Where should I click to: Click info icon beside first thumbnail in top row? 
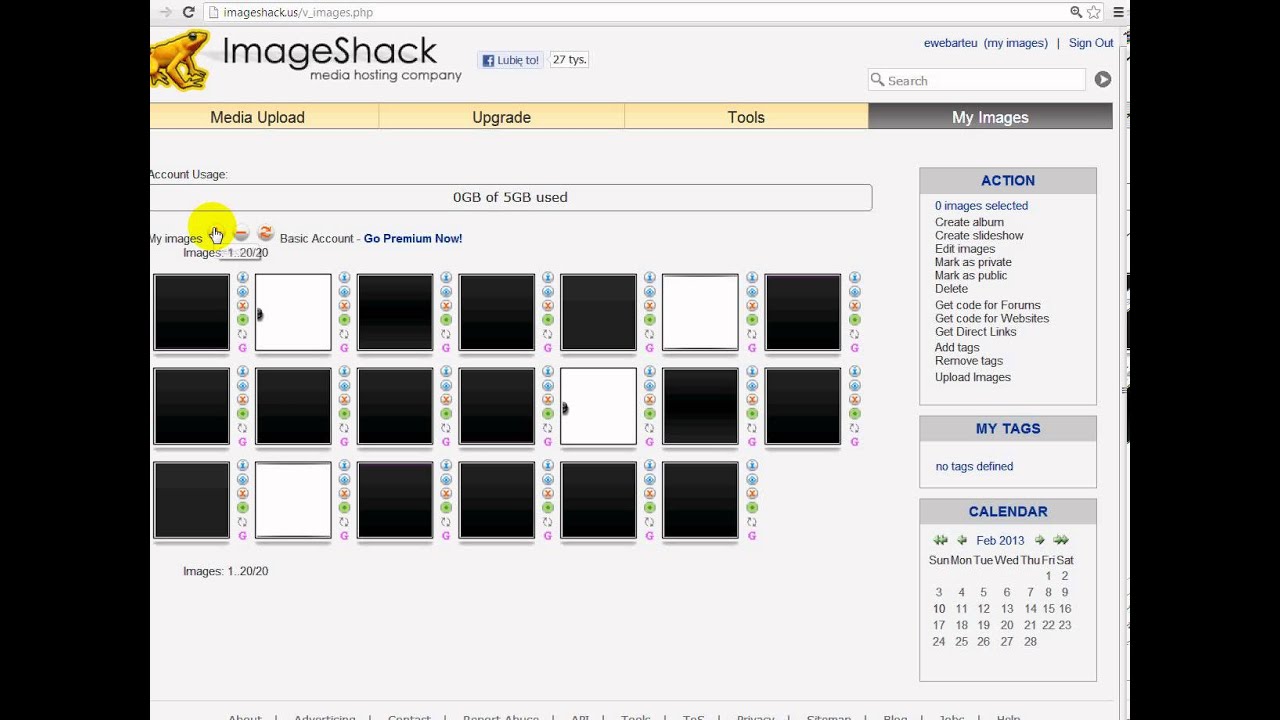point(242,278)
